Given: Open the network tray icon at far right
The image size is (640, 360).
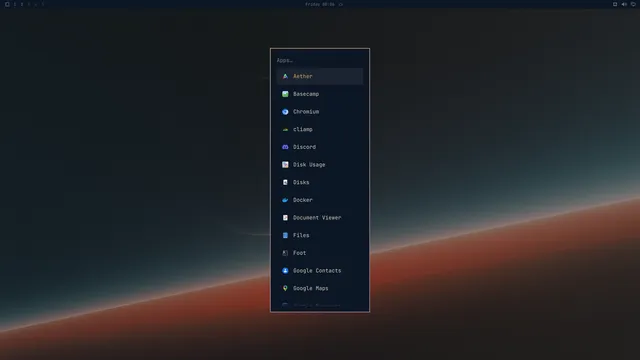Looking at the screenshot, I should (x=633, y=4).
